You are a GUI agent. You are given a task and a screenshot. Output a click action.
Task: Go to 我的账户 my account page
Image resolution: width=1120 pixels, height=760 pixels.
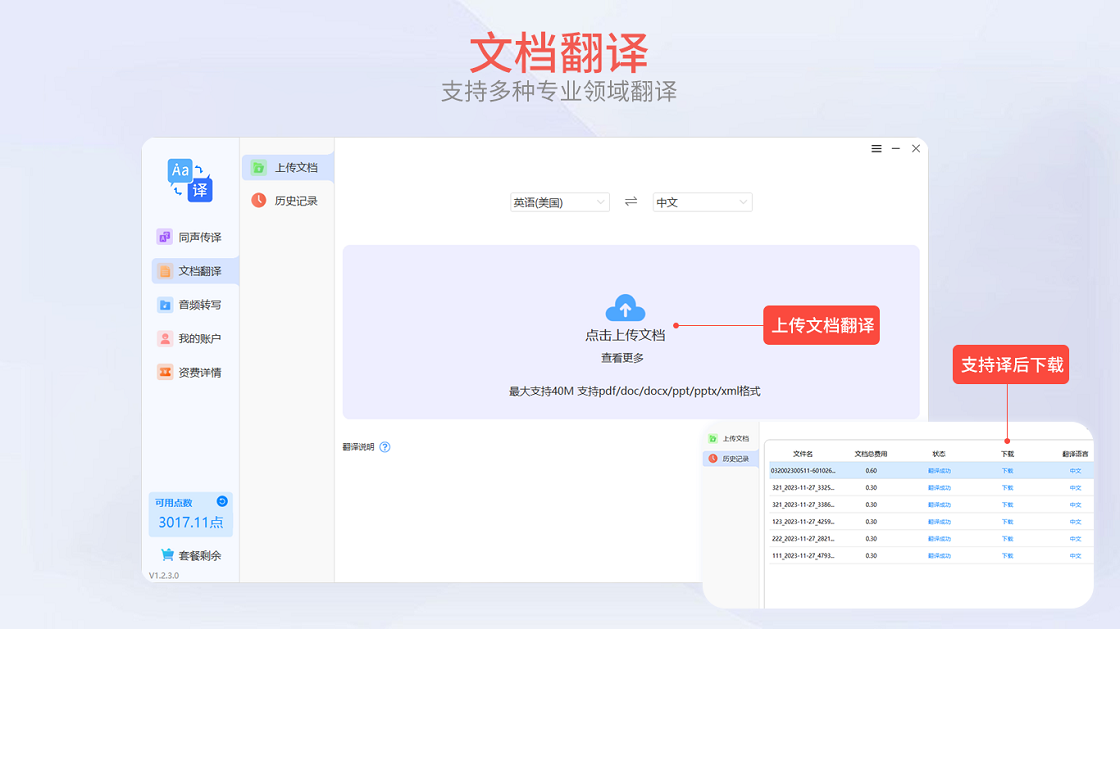(x=189, y=339)
